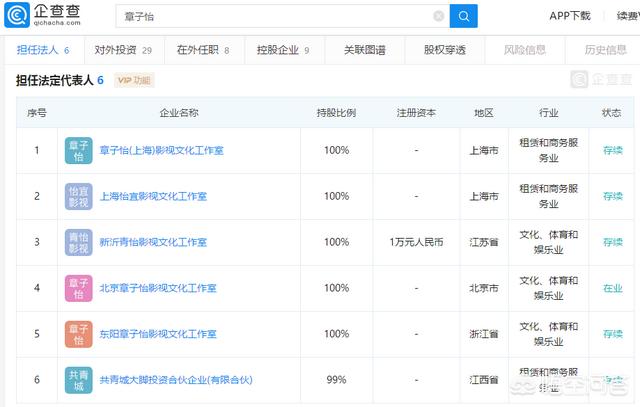Click 担任法定代表人 section heading
The height and width of the screenshot is (407, 640).
pyautogui.click(x=60, y=80)
